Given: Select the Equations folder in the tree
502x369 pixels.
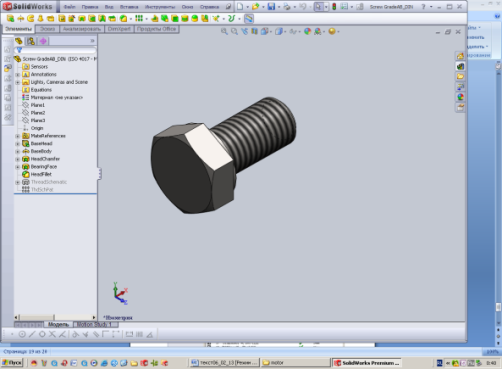Looking at the screenshot, I should [37, 90].
